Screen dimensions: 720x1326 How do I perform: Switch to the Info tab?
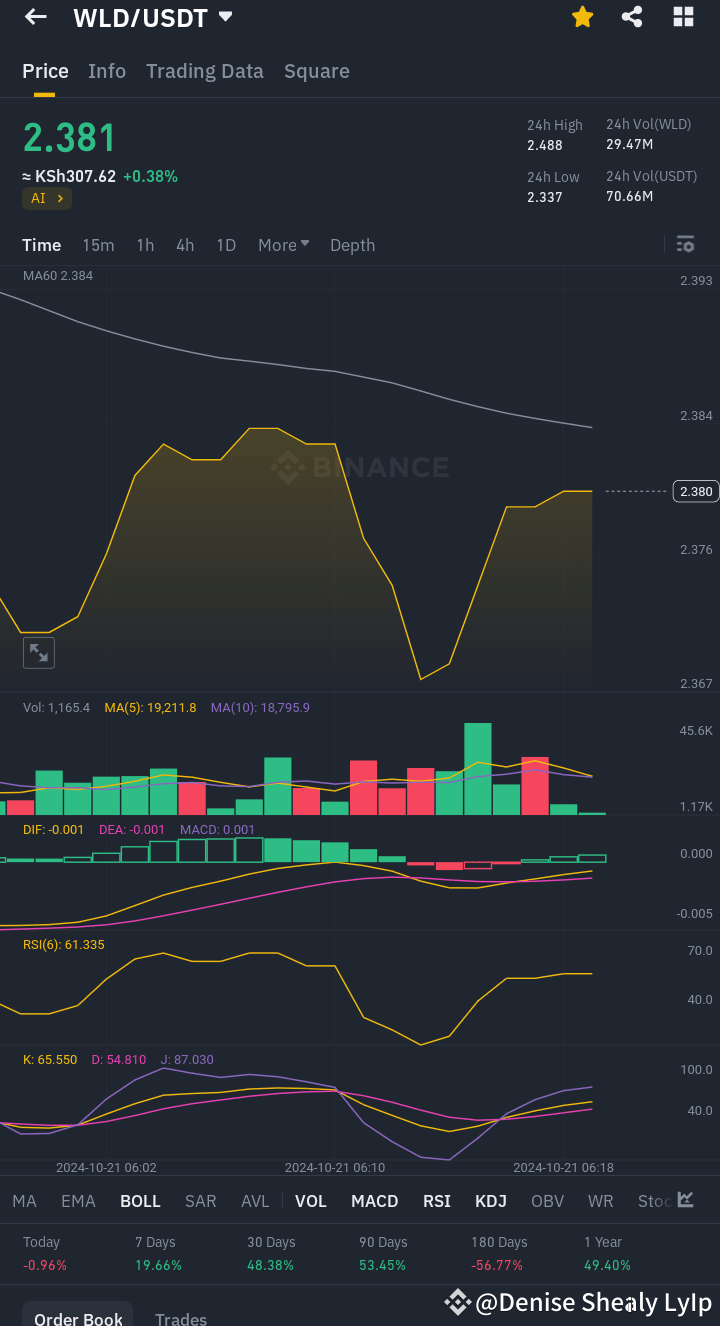tap(107, 71)
